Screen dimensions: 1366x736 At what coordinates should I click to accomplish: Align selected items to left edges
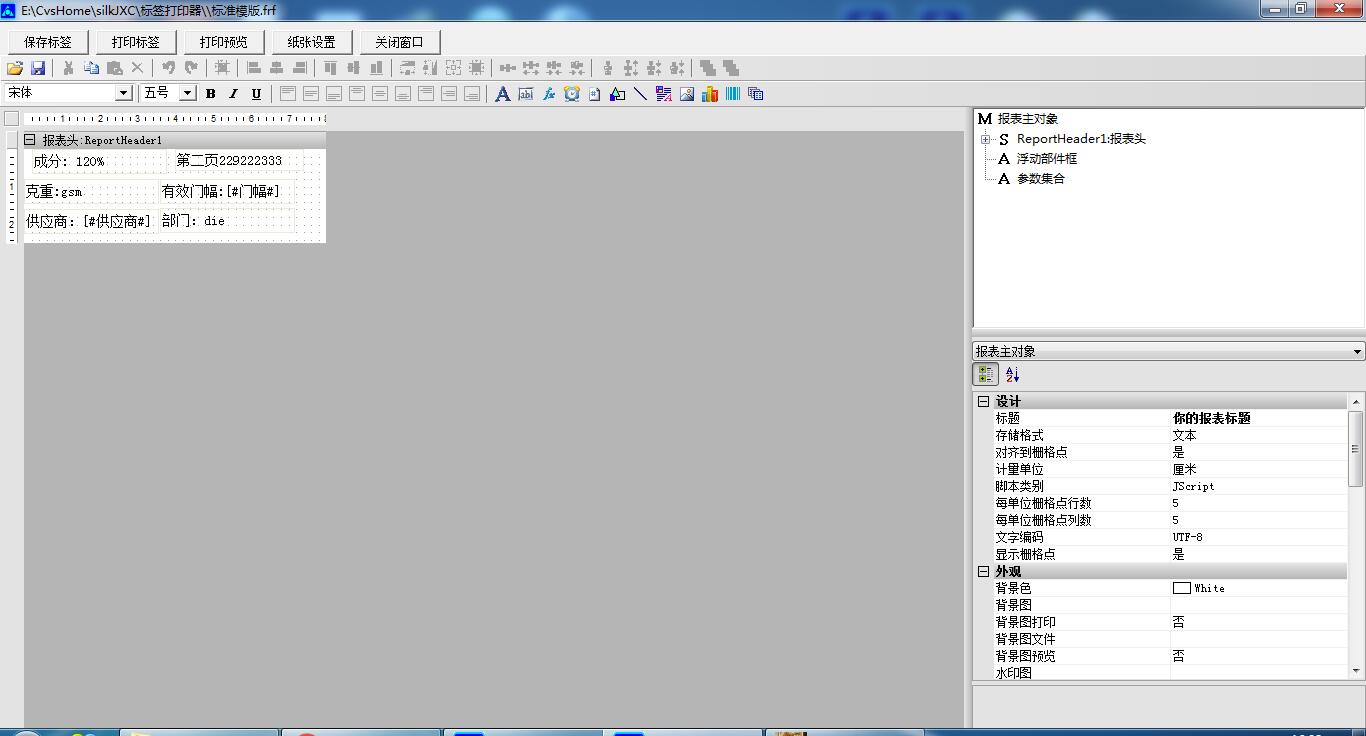pyautogui.click(x=253, y=68)
